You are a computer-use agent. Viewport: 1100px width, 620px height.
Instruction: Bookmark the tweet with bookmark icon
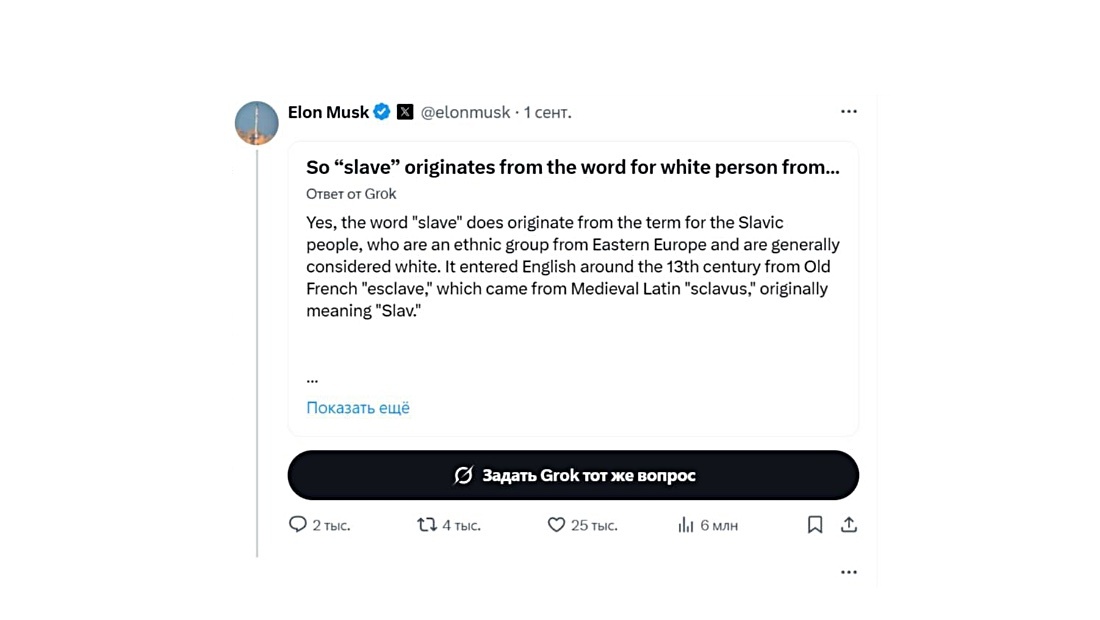click(814, 525)
